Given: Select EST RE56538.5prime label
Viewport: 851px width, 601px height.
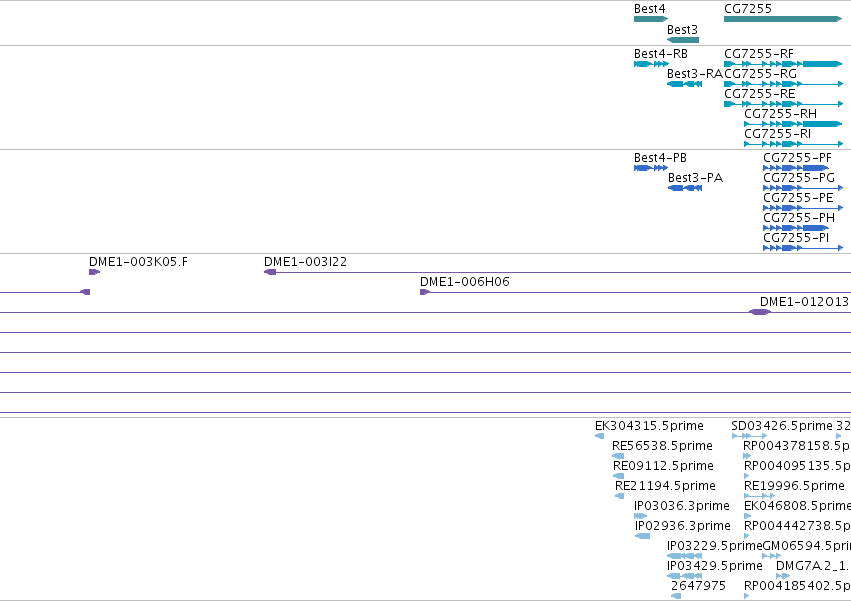Looking at the screenshot, I should point(662,446).
